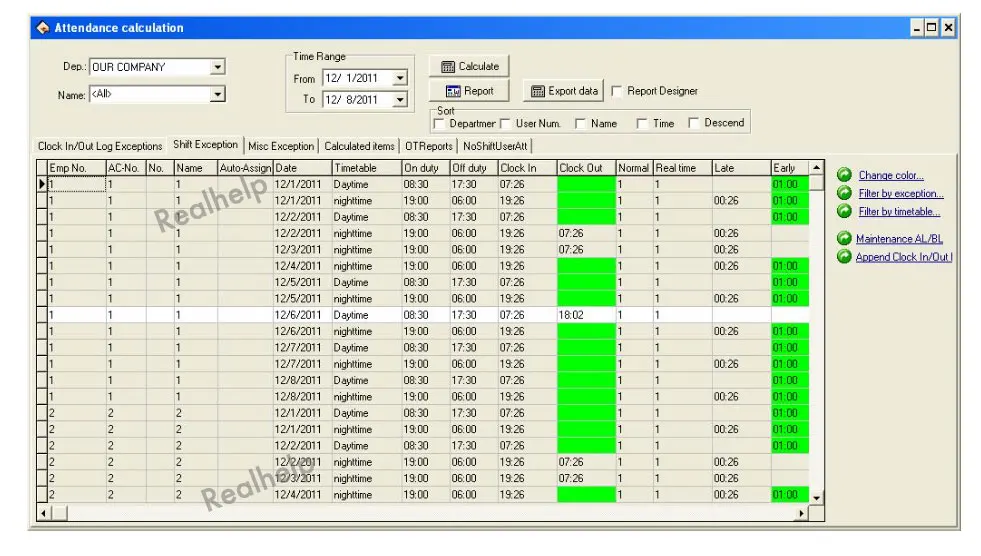Switch to the Misc Exception tab
The height and width of the screenshot is (556, 981).
tap(281, 146)
